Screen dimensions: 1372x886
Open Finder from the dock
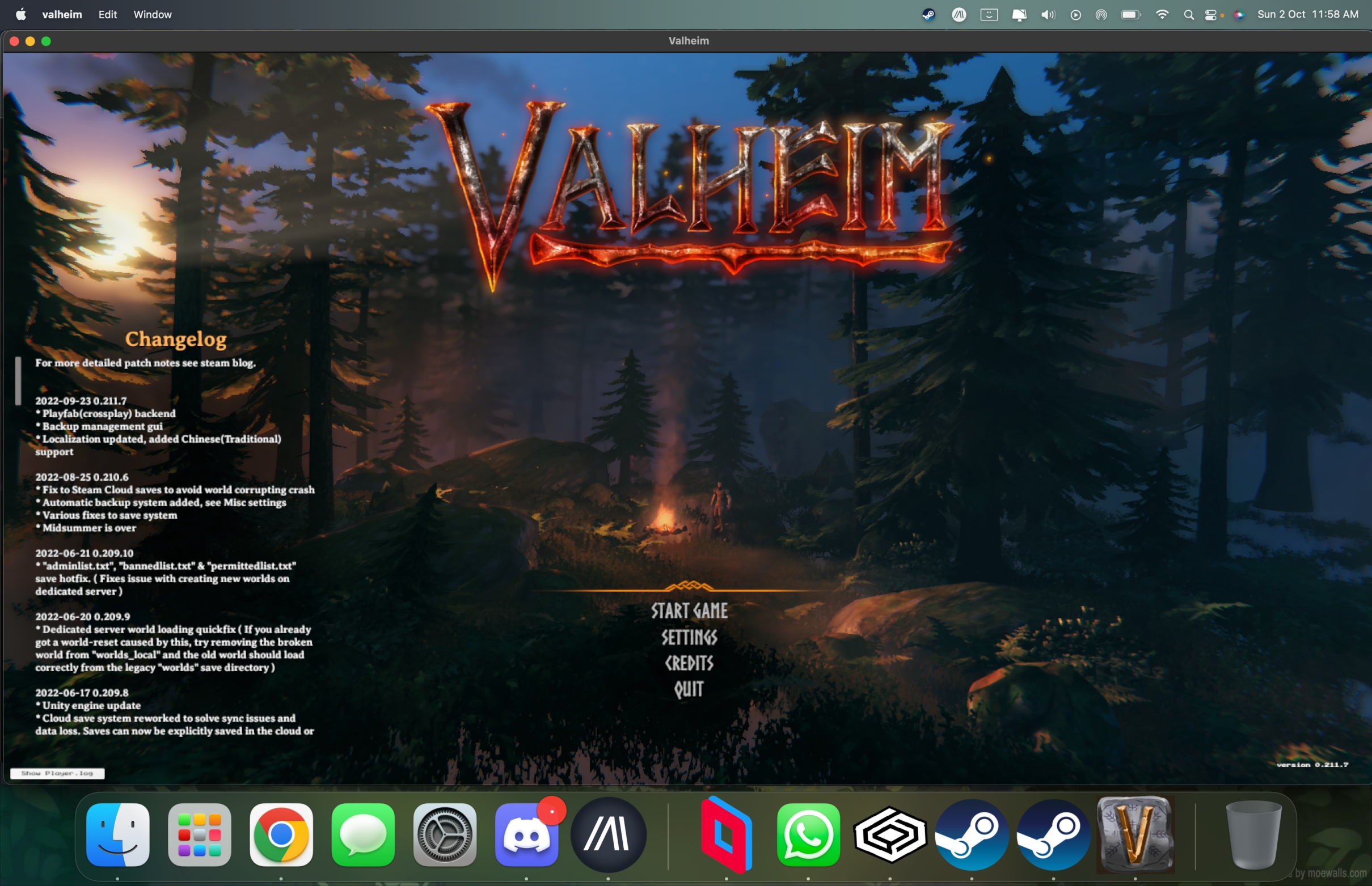[x=118, y=834]
